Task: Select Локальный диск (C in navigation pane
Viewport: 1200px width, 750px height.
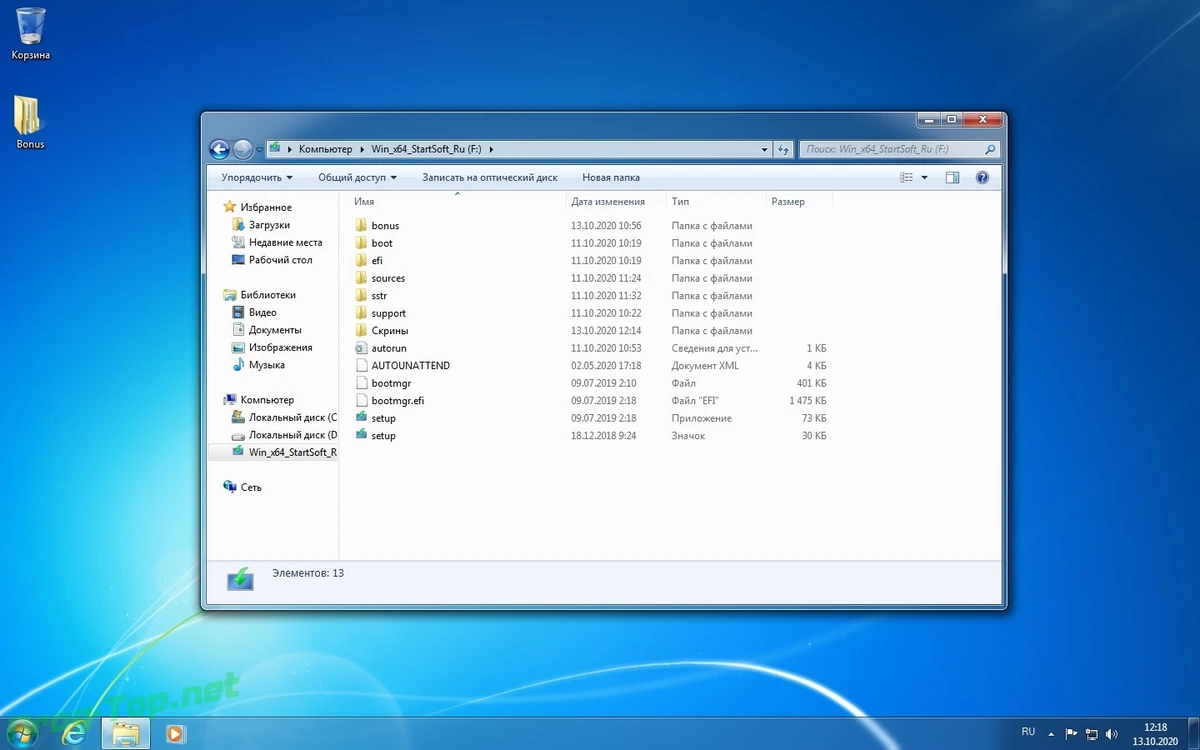Action: coord(284,417)
